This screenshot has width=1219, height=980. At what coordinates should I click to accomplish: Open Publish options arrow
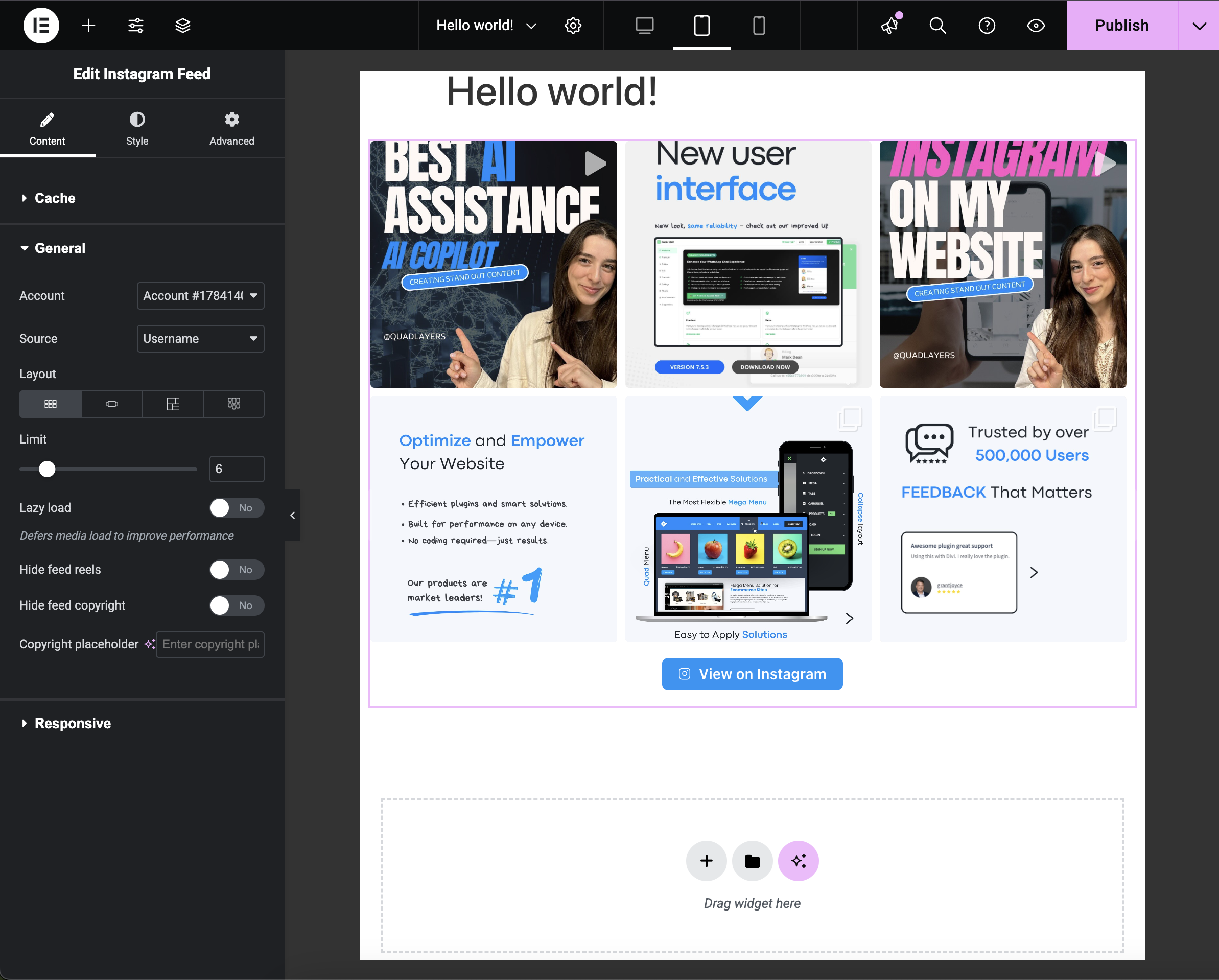(1199, 26)
